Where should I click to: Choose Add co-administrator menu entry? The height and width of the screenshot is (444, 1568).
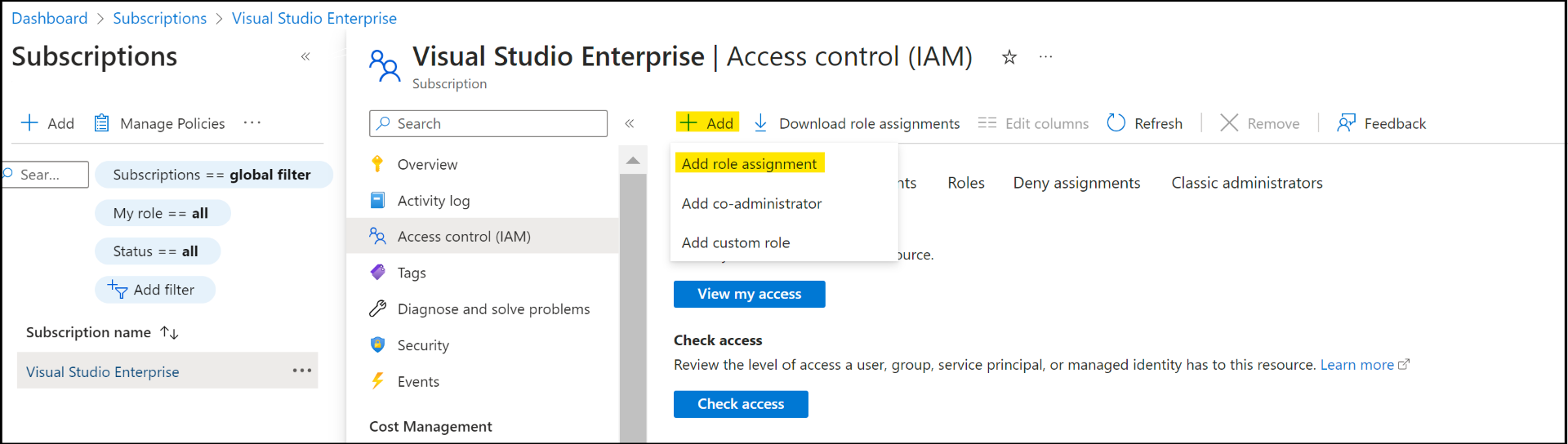tap(751, 203)
